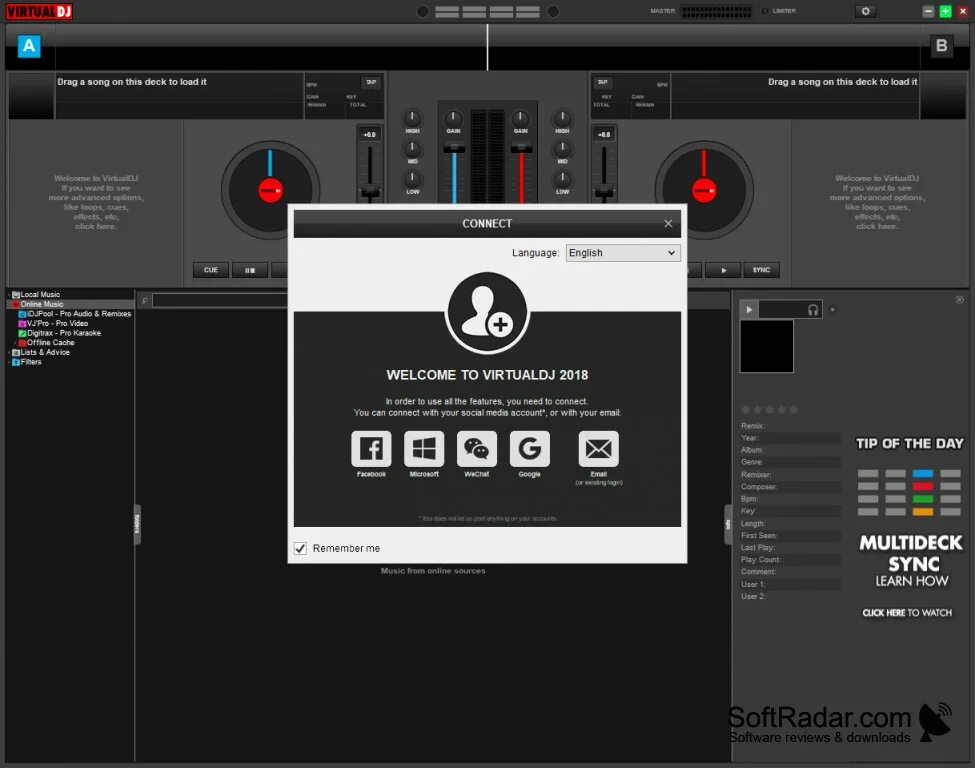Screen dimensions: 975x768
Task: Click the master level meter
Action: coord(716,11)
